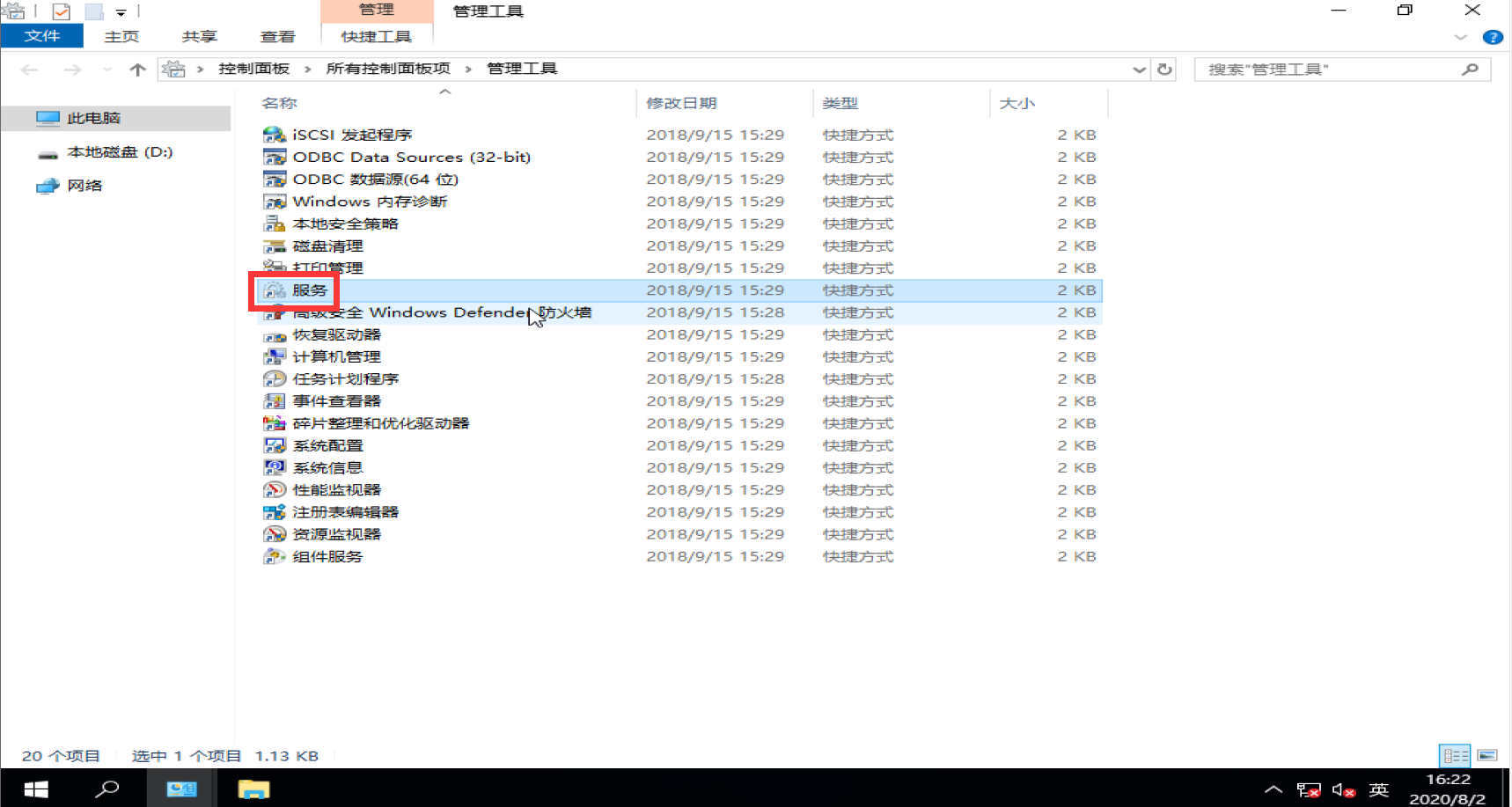Sort by the 类型 column header
1512x807 pixels.
840,103
